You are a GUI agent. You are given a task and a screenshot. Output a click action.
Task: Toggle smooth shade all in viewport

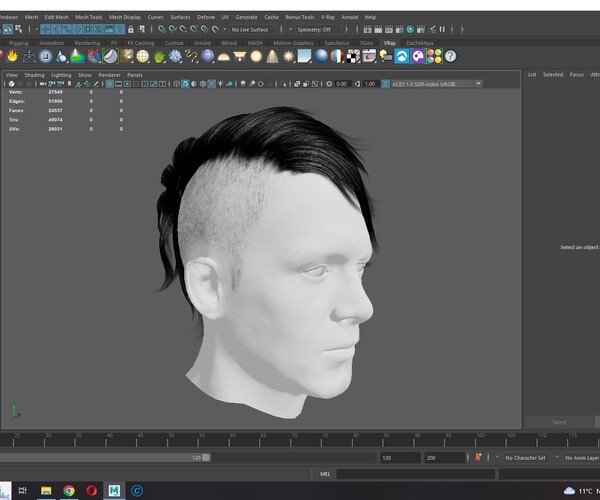[185, 84]
